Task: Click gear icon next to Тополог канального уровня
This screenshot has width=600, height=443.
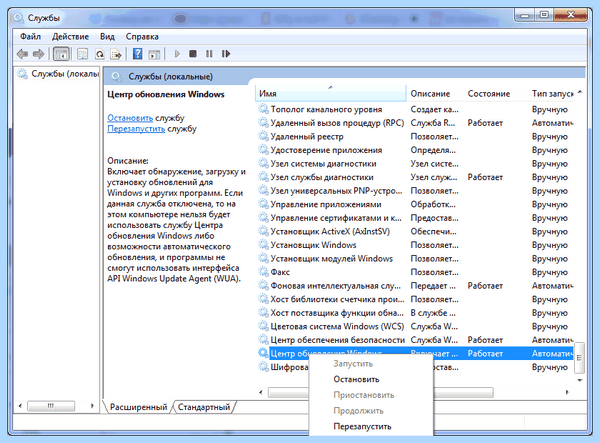Action: click(263, 109)
